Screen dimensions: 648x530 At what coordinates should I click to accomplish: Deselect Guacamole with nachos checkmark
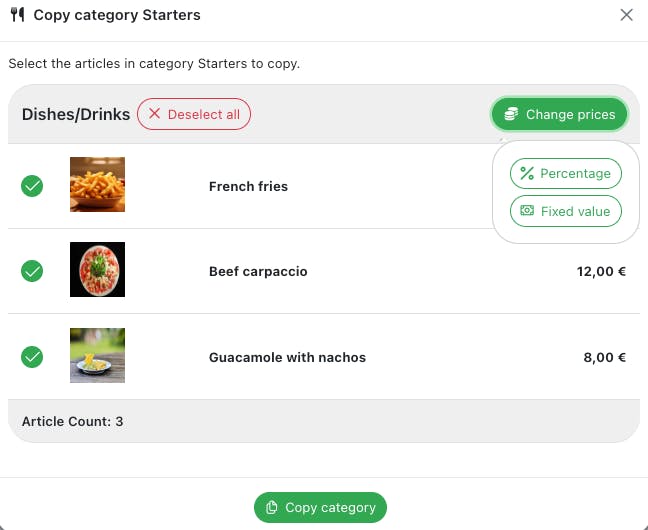point(32,357)
